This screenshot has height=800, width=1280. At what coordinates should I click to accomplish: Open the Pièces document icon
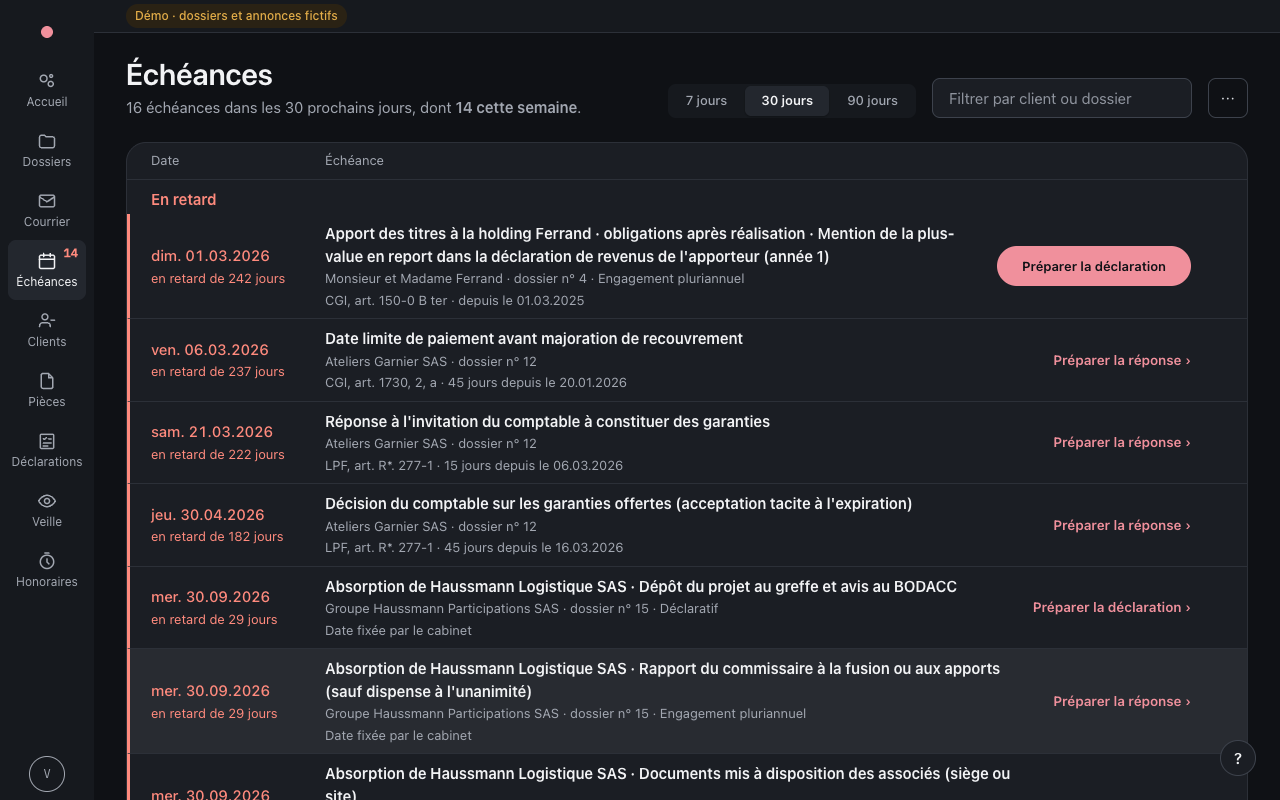47,381
